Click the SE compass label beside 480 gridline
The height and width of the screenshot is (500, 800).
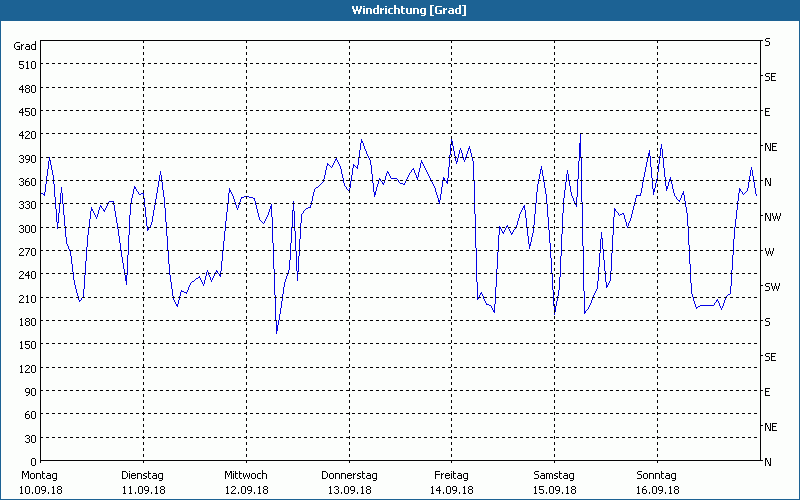click(x=770, y=77)
